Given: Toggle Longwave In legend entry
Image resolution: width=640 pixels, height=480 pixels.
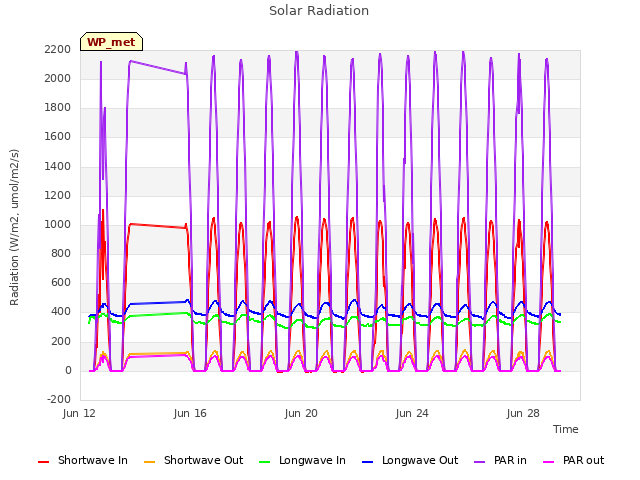Looking at the screenshot, I should coord(302,460).
